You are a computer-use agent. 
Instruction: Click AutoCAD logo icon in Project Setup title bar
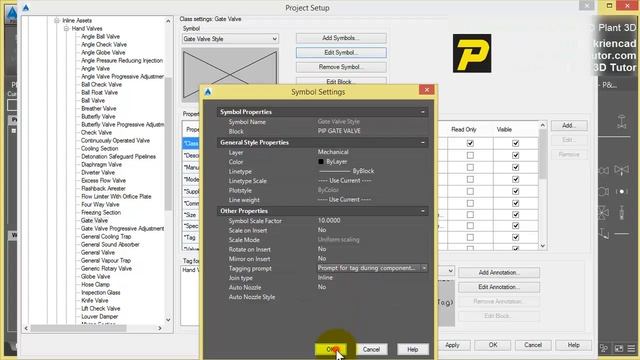coord(26,7)
